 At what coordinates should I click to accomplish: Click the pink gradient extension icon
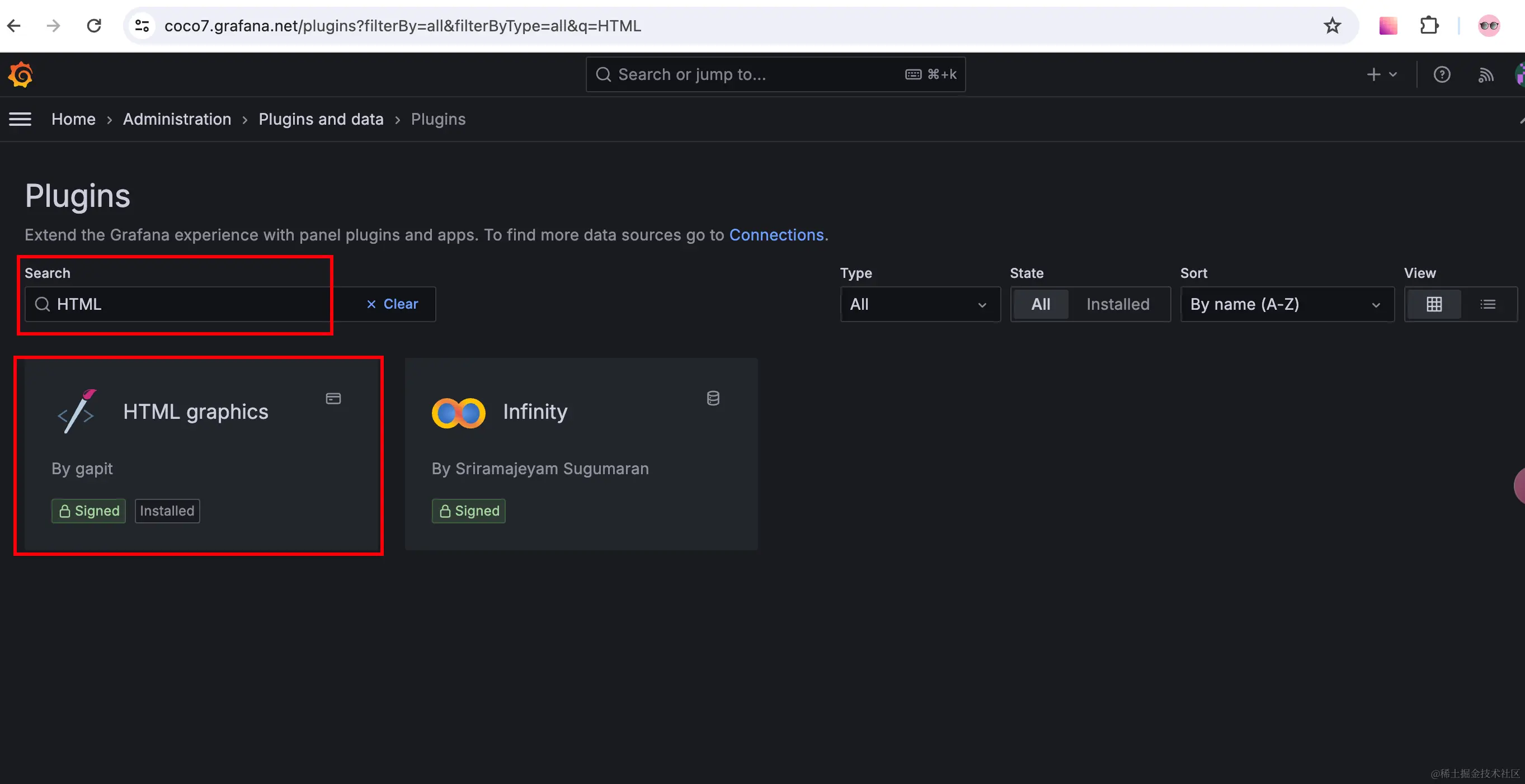pyautogui.click(x=1388, y=25)
